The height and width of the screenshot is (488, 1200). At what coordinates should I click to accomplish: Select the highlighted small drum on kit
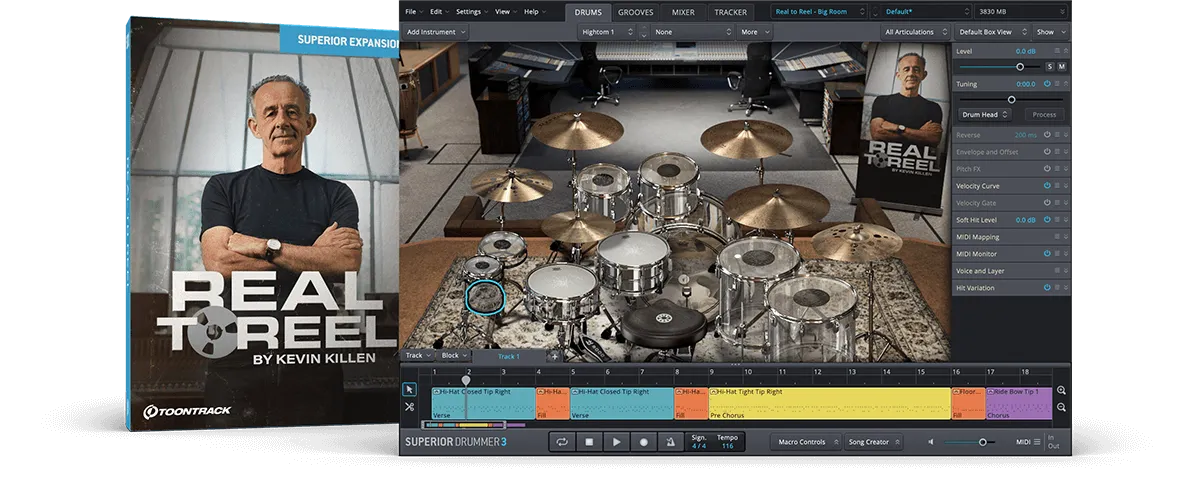click(x=487, y=297)
